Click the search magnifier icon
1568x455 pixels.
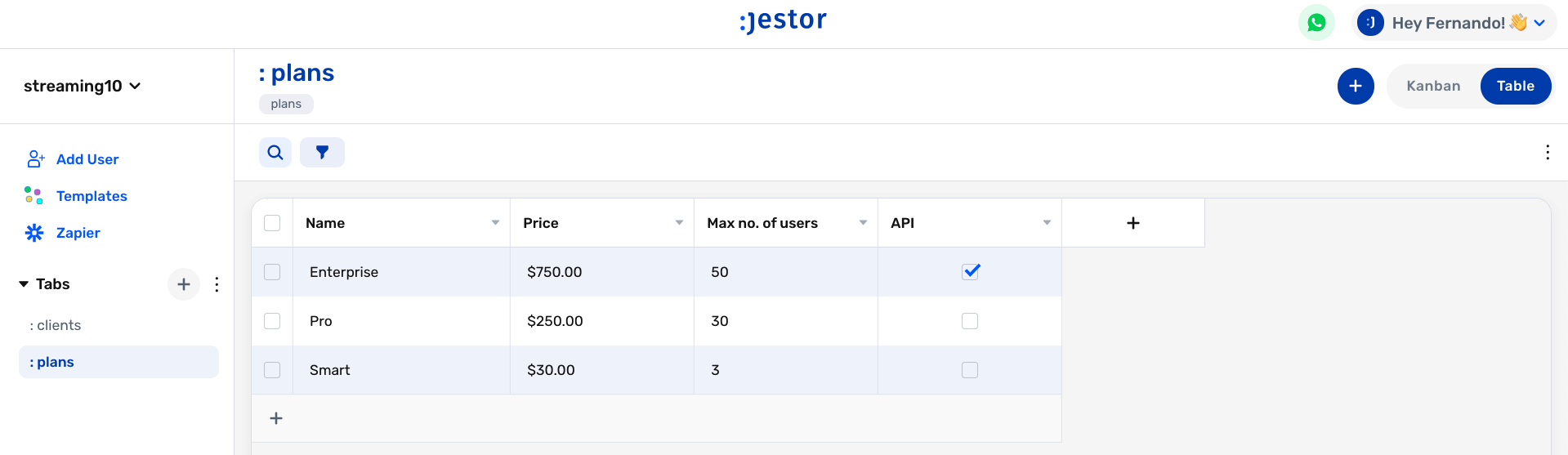tap(275, 152)
